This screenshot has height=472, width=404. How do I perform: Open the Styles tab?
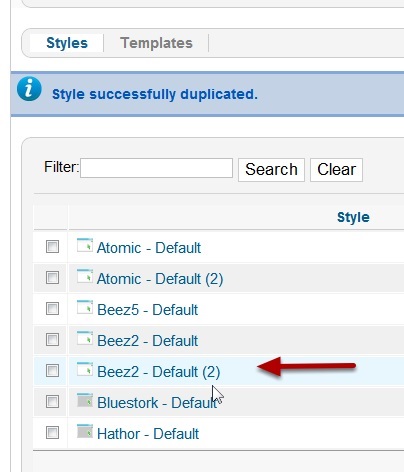coord(67,43)
